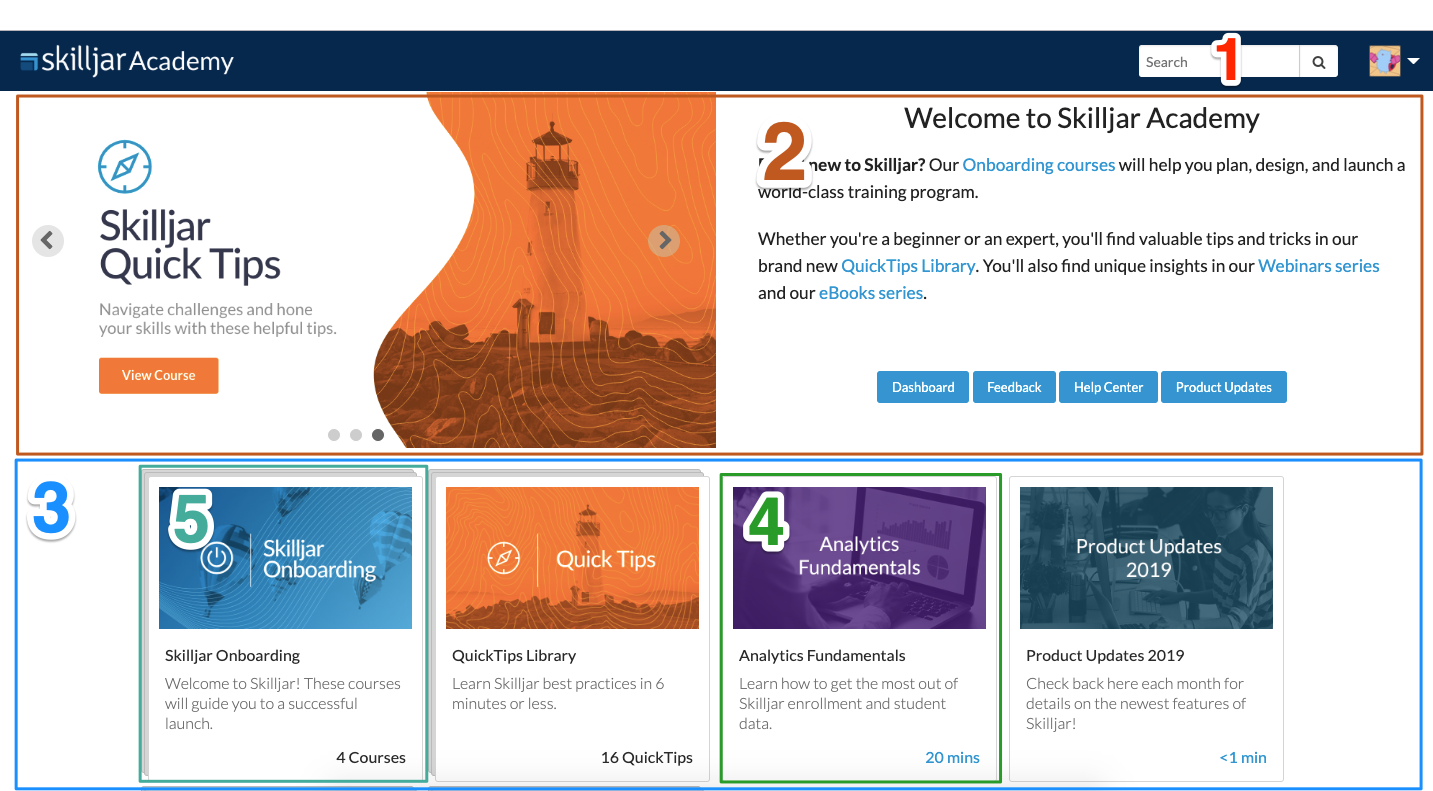Open the Skilljar Onboarding thumbnail
The height and width of the screenshot is (791, 1433).
285,558
